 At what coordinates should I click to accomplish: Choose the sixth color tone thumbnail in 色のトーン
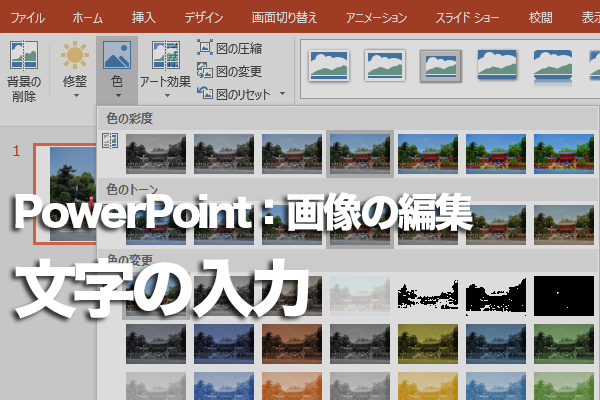pyautogui.click(x=496, y=225)
